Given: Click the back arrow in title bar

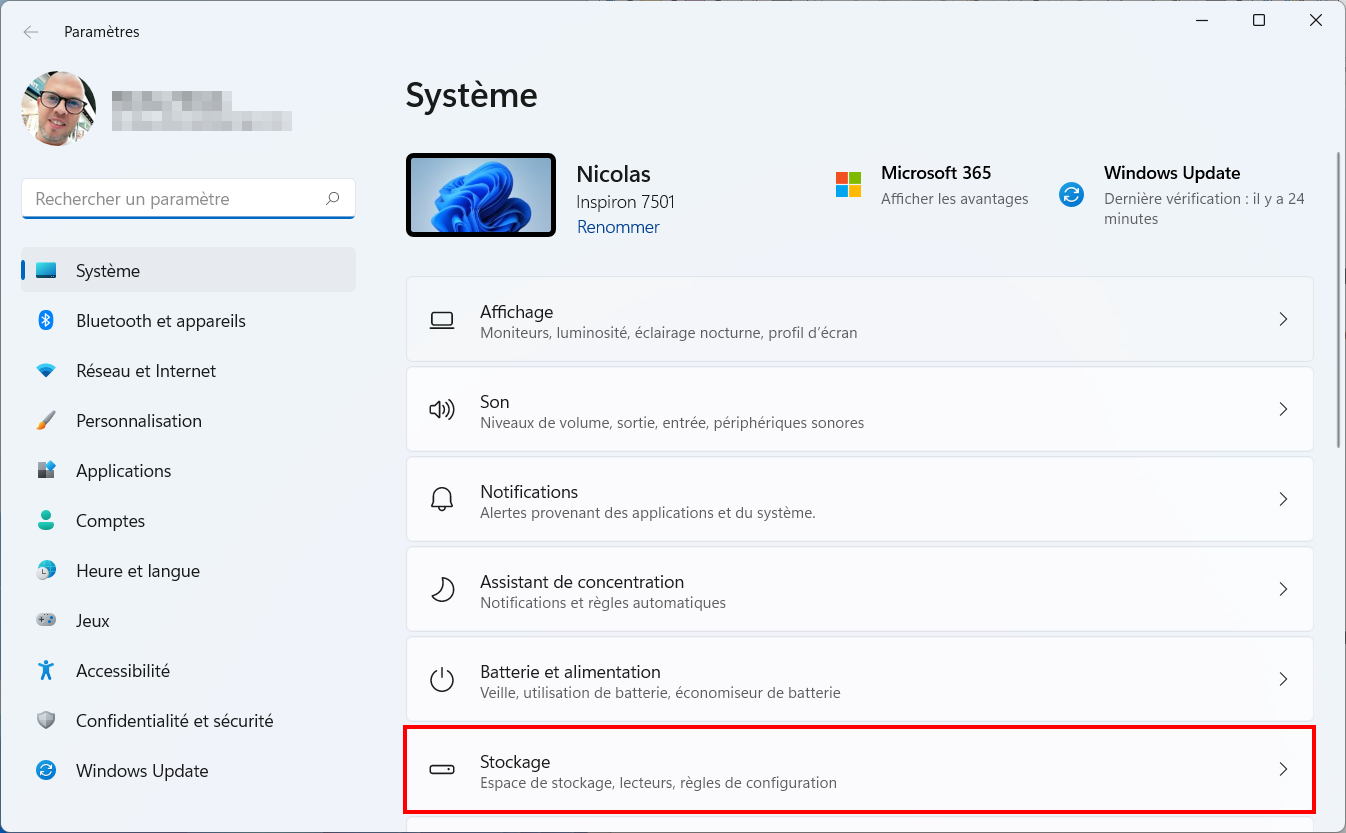Looking at the screenshot, I should 31,32.
